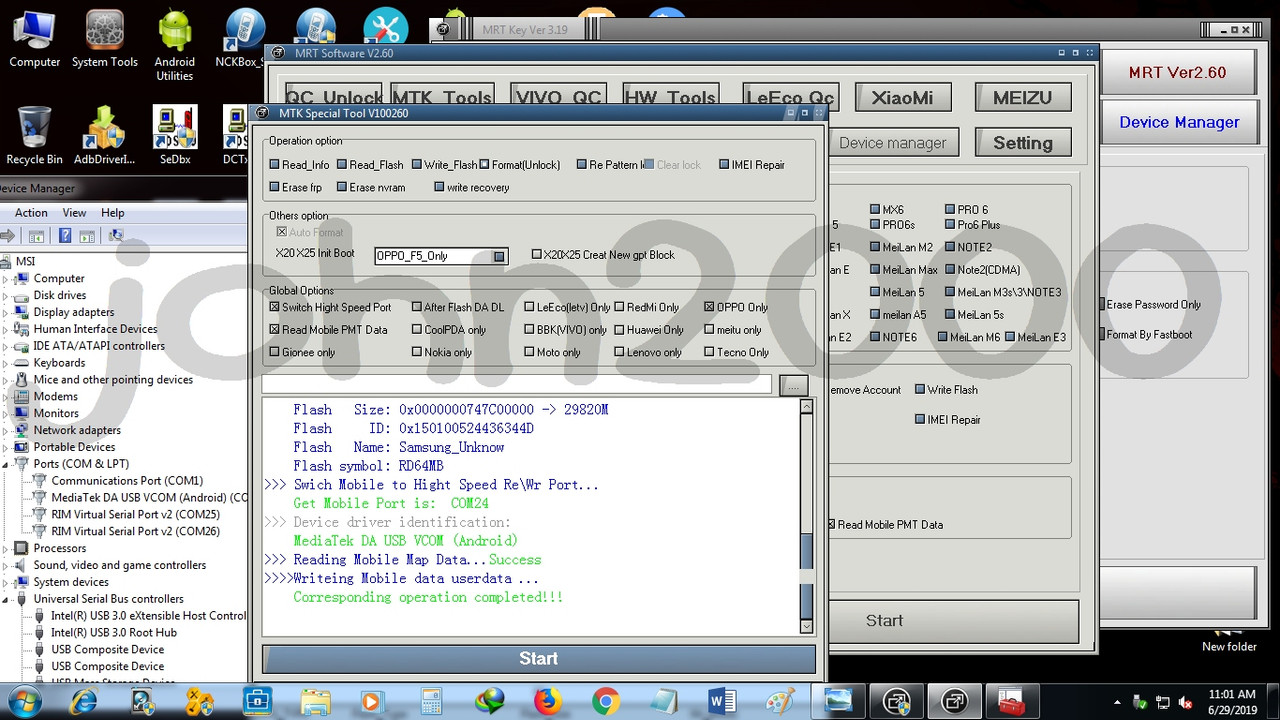Open the OPPO_F5_Only init boot dropdown
The image size is (1280, 720).
click(499, 256)
